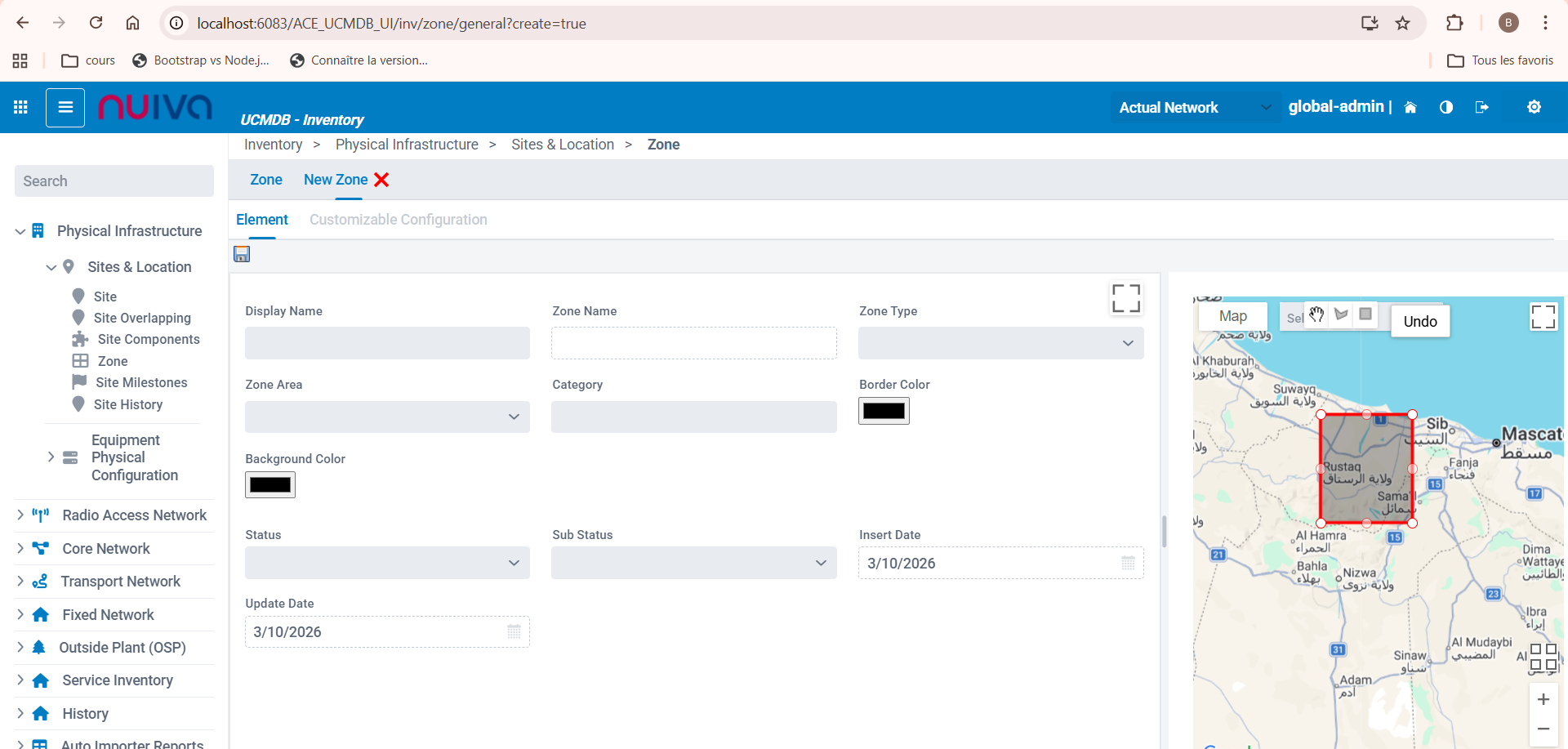Toggle fullscreen view of the map

coord(1543,317)
